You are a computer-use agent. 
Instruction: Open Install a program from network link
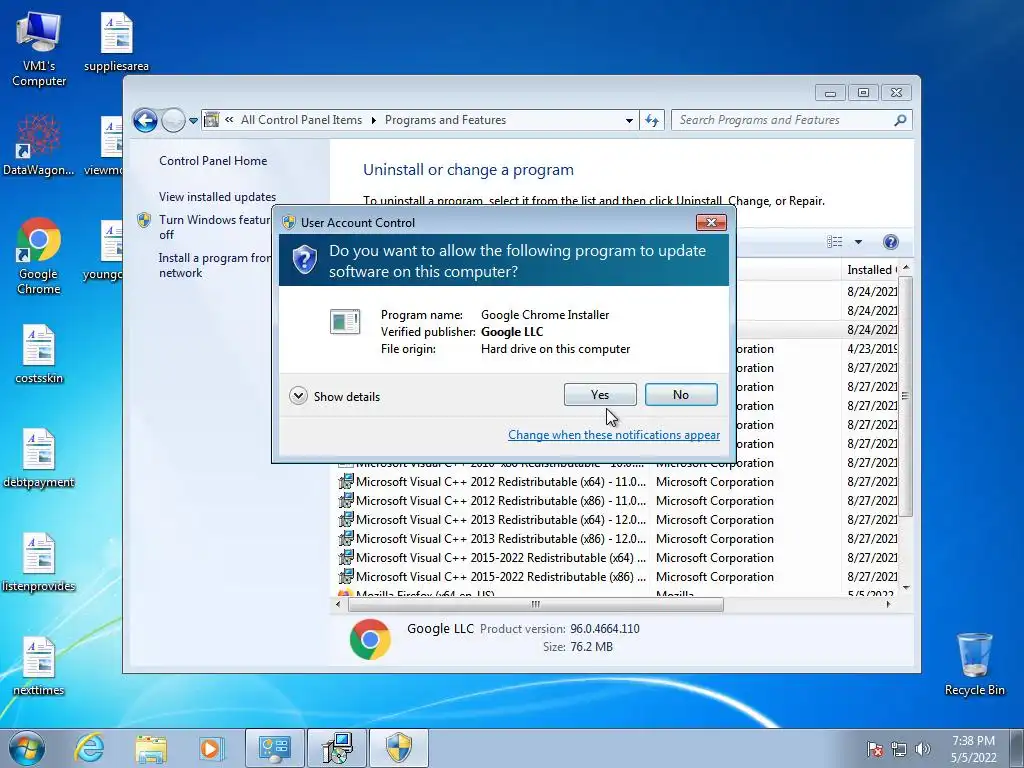coord(214,265)
